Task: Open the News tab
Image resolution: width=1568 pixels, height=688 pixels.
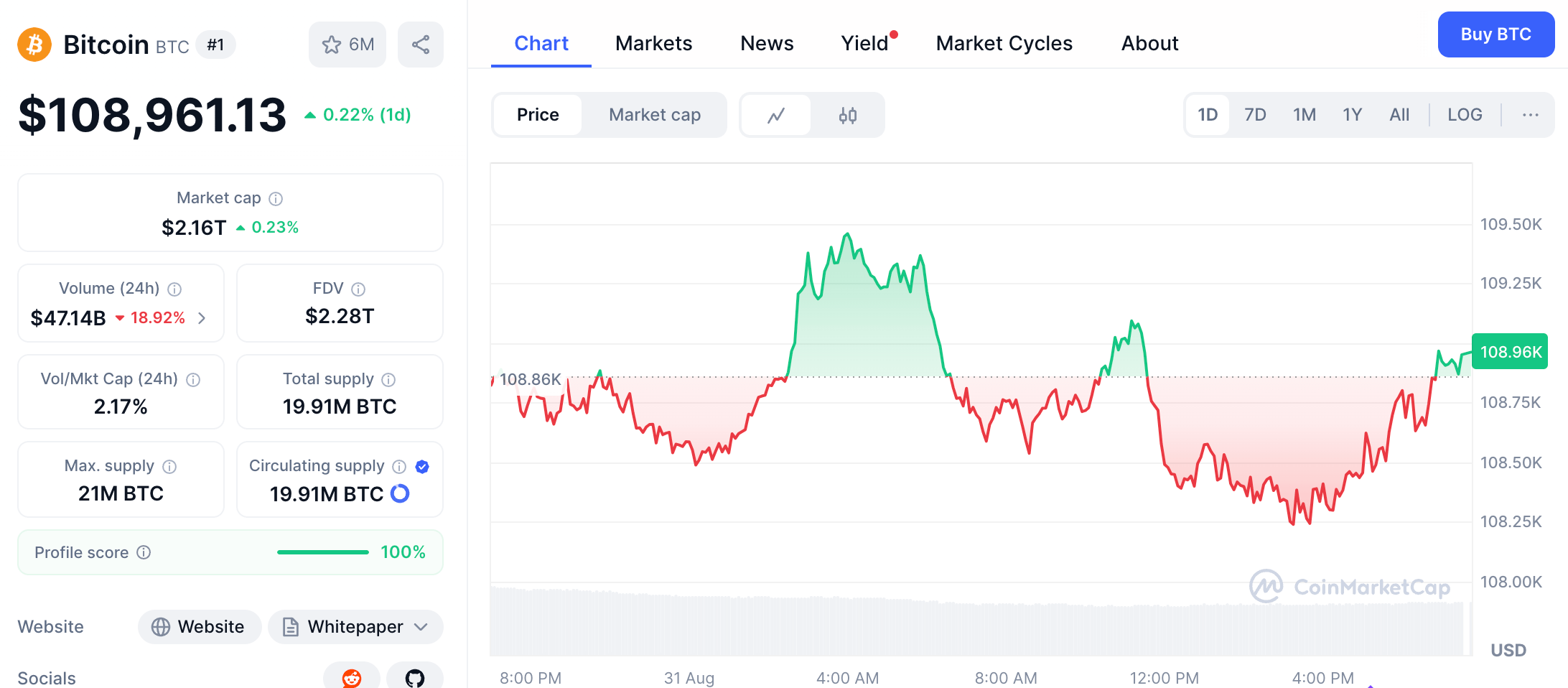Action: [767, 44]
